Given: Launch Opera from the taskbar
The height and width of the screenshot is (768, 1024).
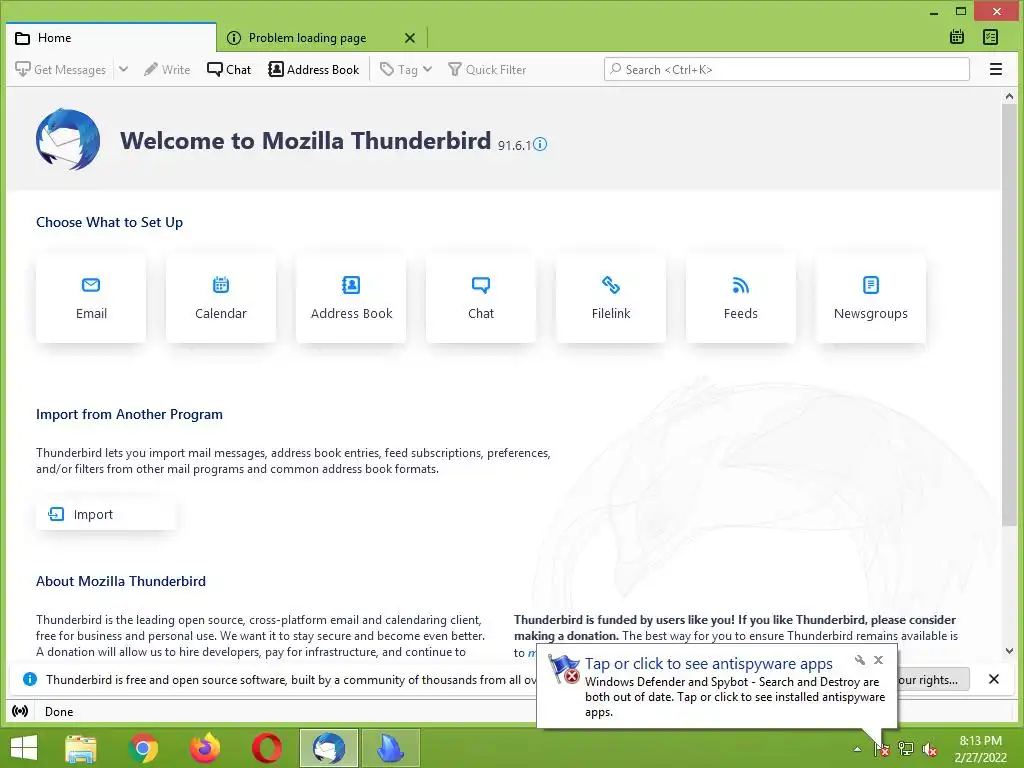Looking at the screenshot, I should click(x=266, y=748).
